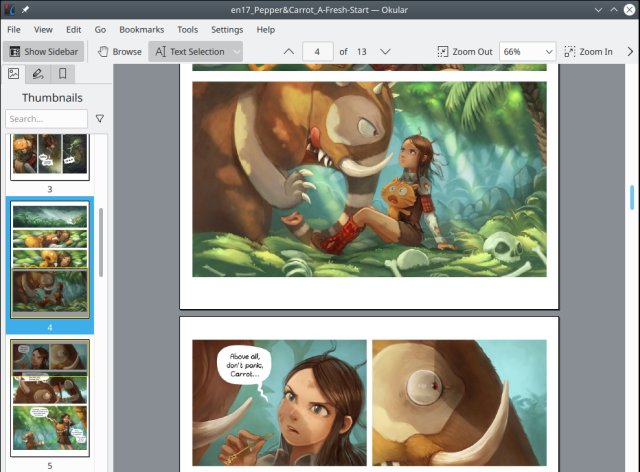Click the document view vertical scrollbar handle
Viewport: 640px width, 472px height.
[632, 197]
